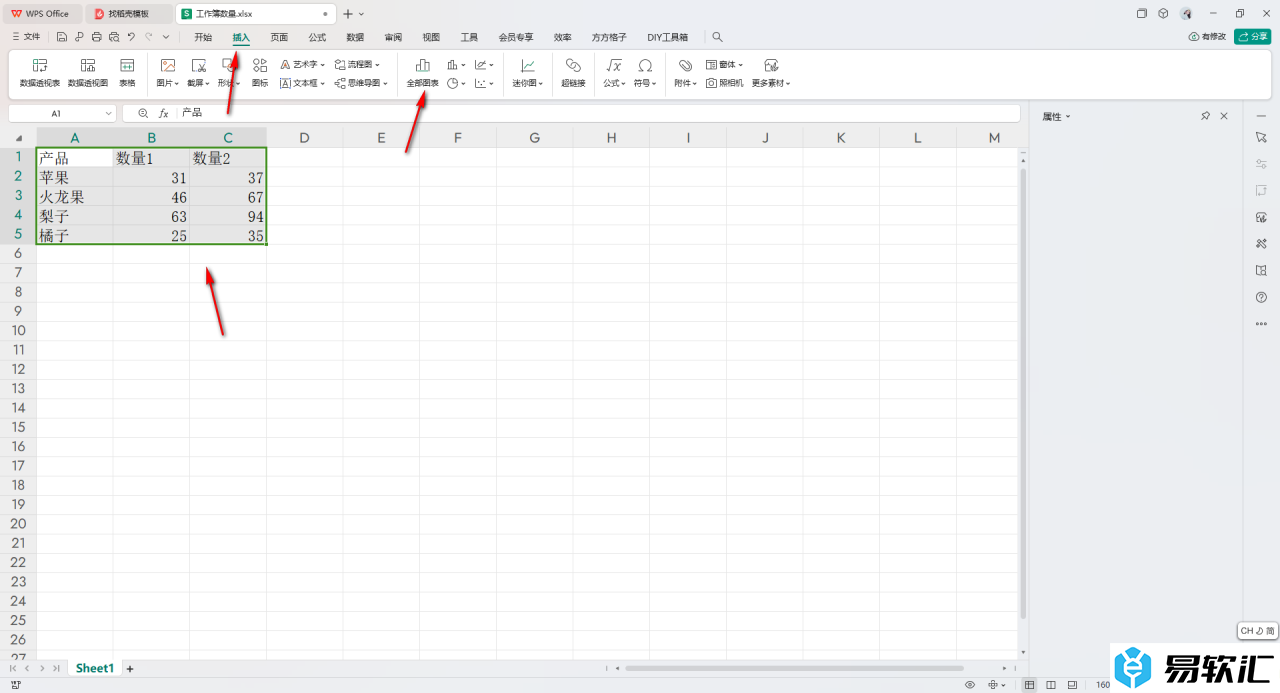The width and height of the screenshot is (1280, 693).
Task: Switch to the 数据 ribbon tab
Action: coord(355,37)
